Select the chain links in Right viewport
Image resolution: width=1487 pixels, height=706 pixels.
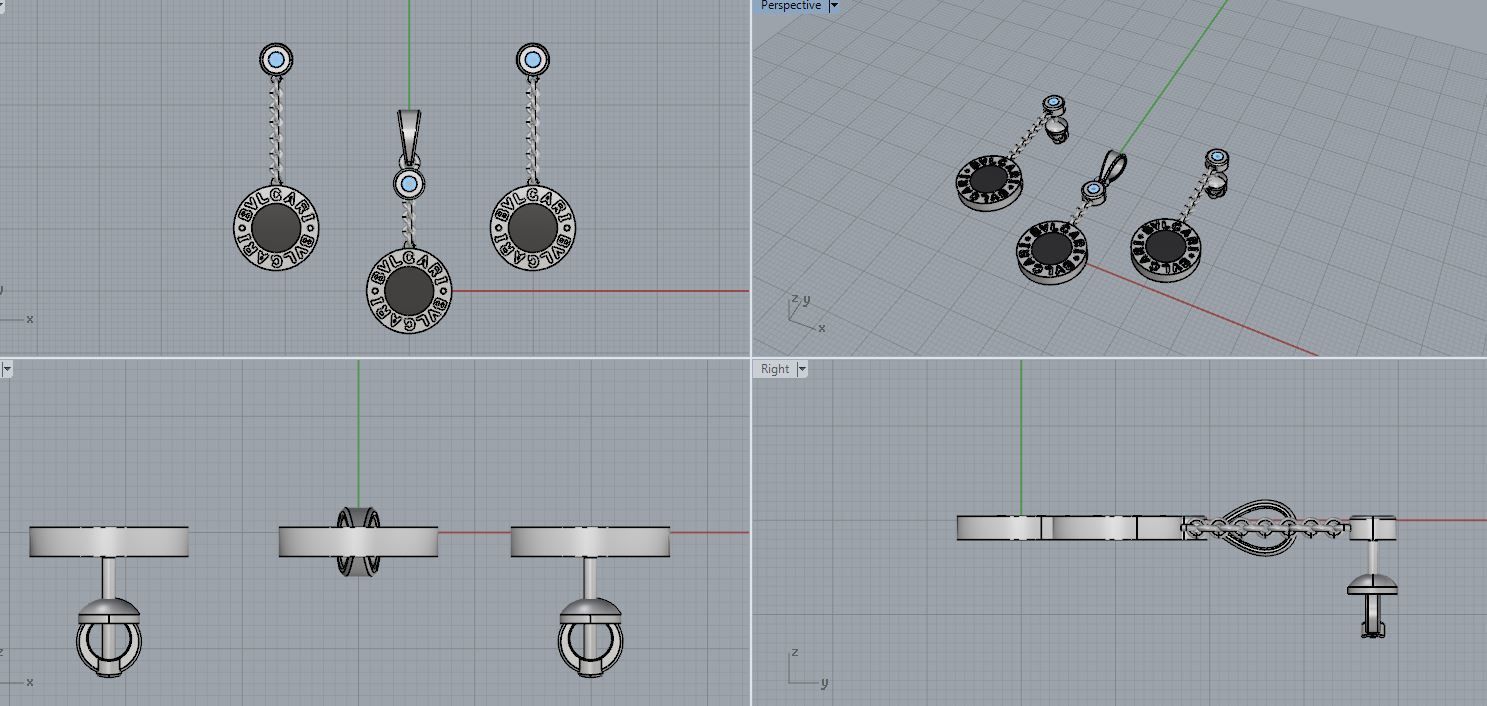(1266, 526)
